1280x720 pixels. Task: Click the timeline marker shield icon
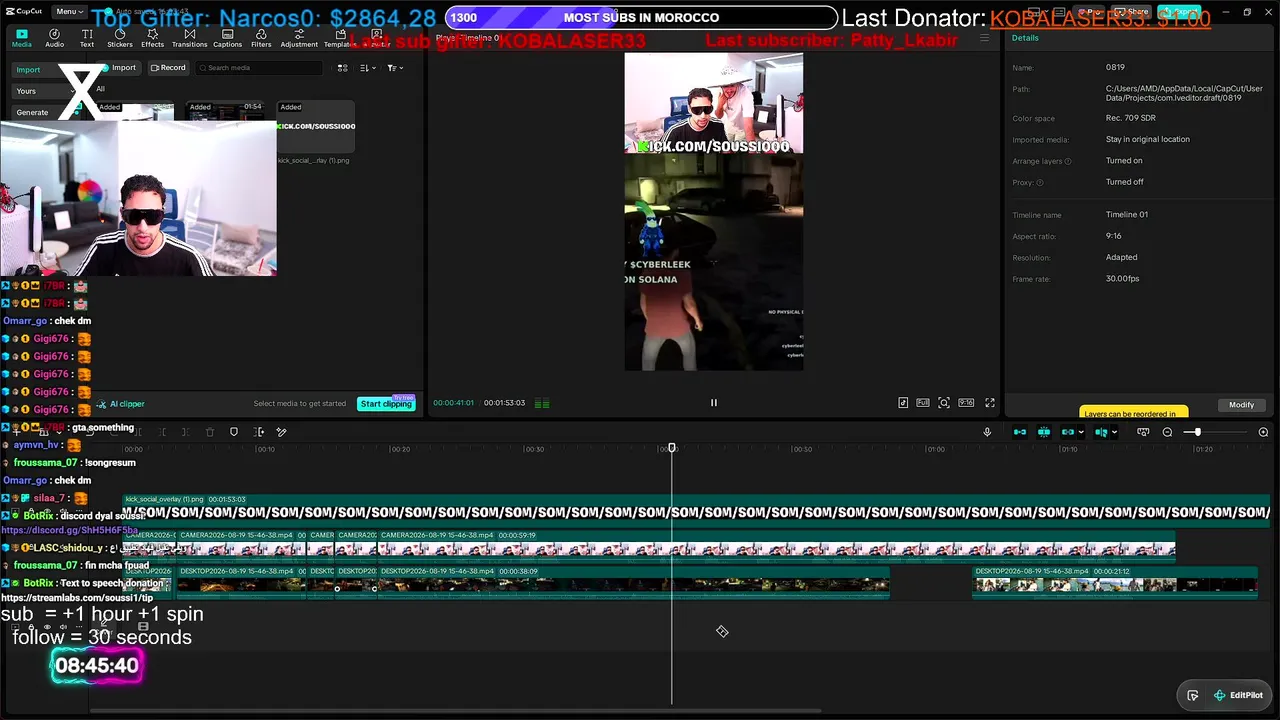(x=234, y=432)
